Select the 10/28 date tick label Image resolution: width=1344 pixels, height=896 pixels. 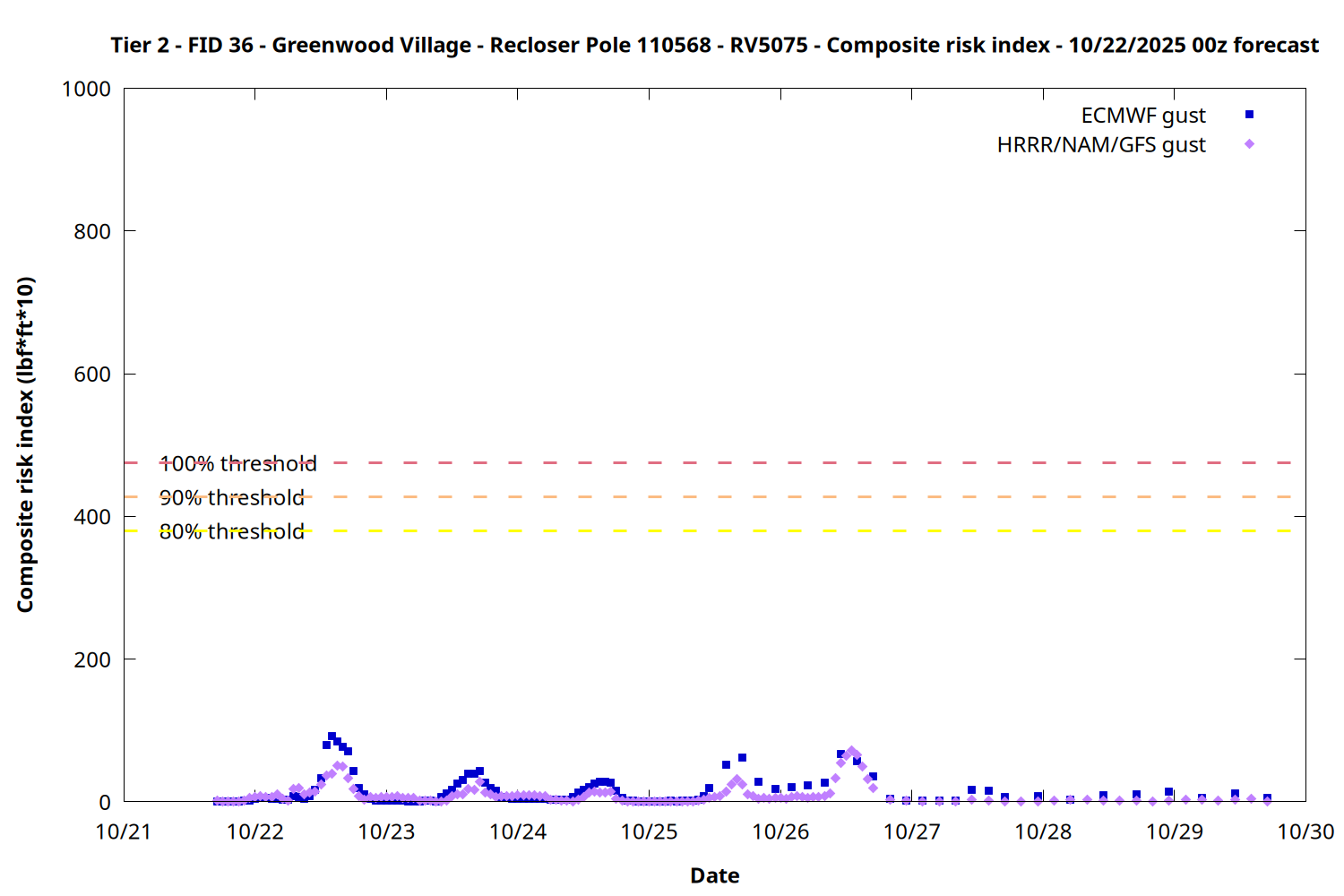1043,831
